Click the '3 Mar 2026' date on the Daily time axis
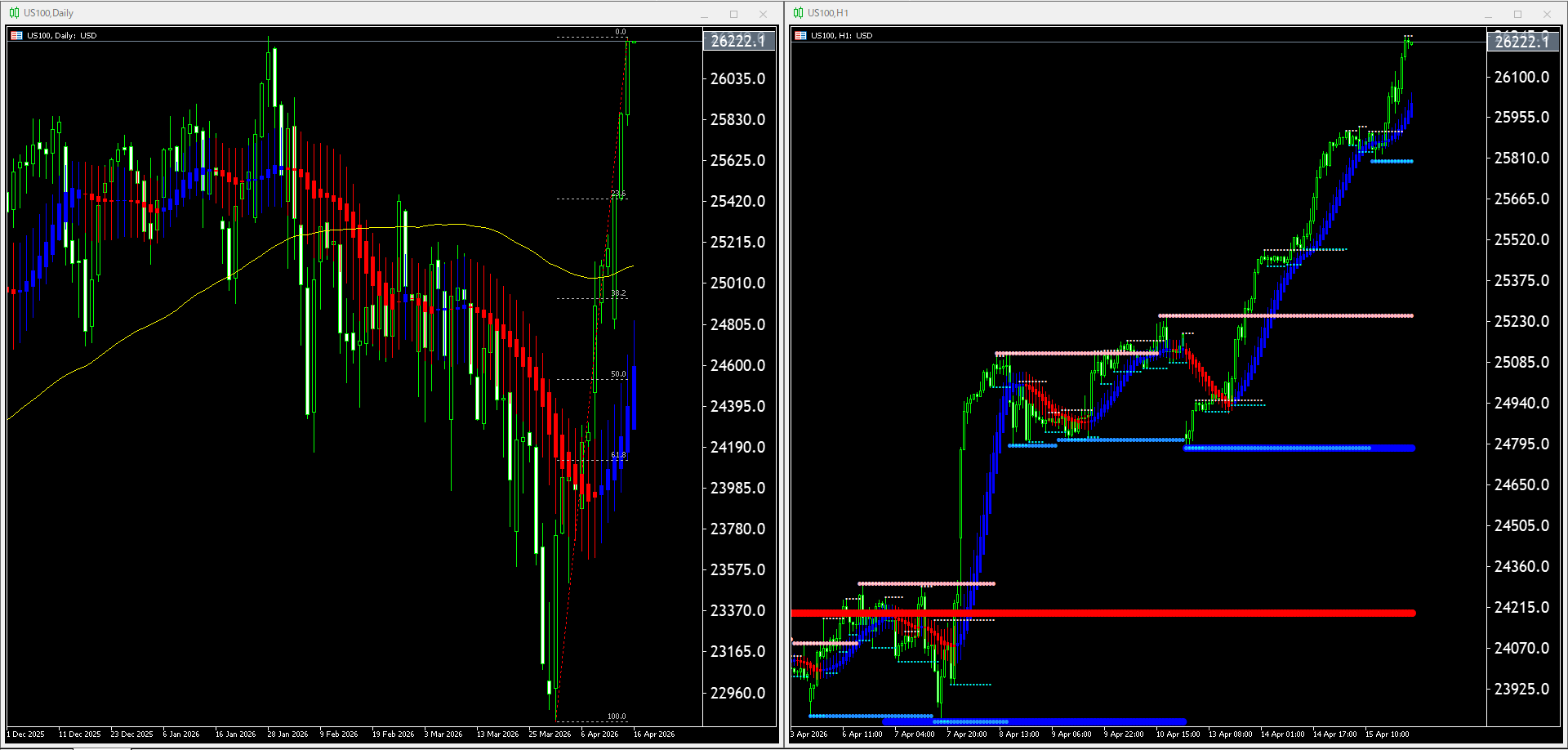1568x750 pixels. (x=443, y=734)
